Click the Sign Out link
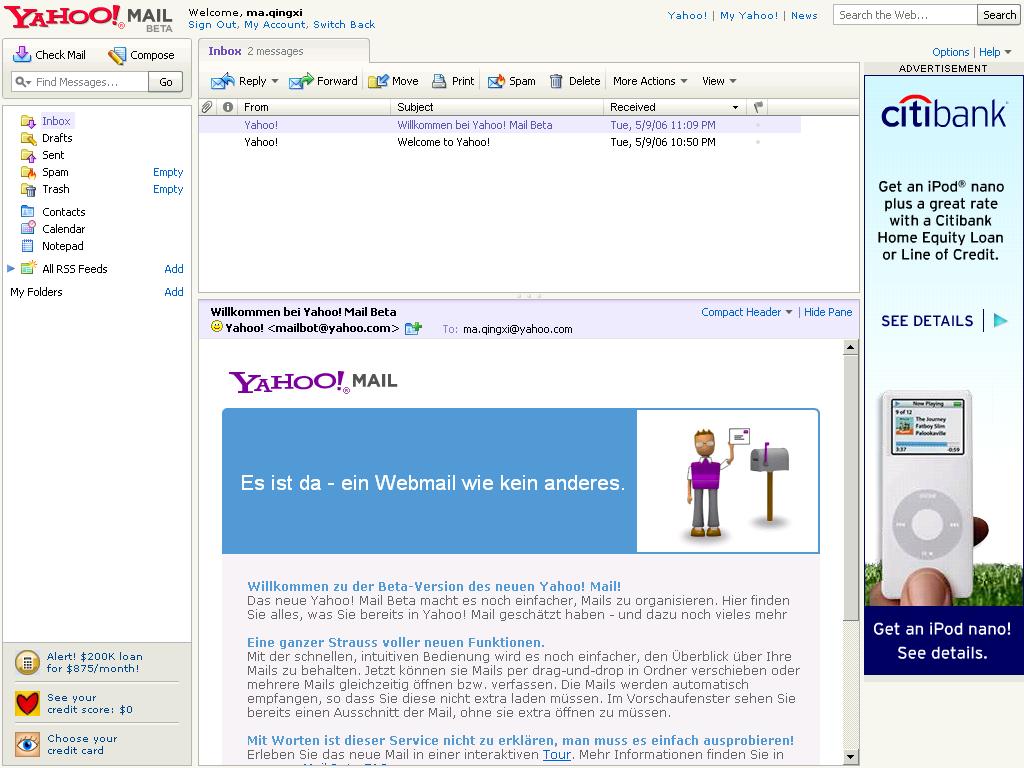This screenshot has height=768, width=1024. tap(213, 25)
